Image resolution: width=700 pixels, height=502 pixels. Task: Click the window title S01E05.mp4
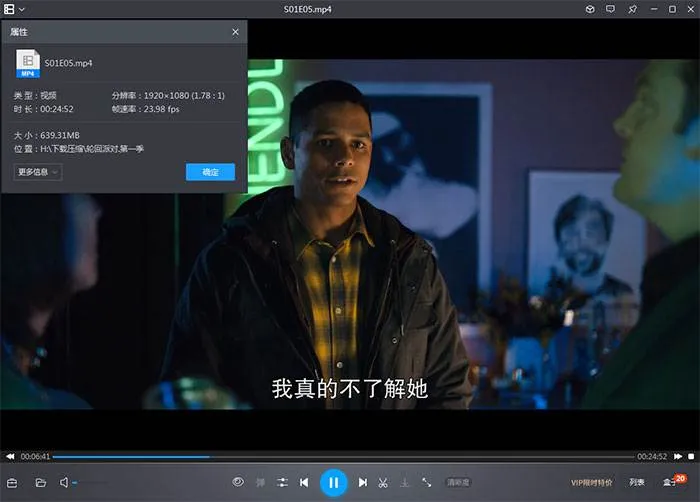tap(308, 9)
